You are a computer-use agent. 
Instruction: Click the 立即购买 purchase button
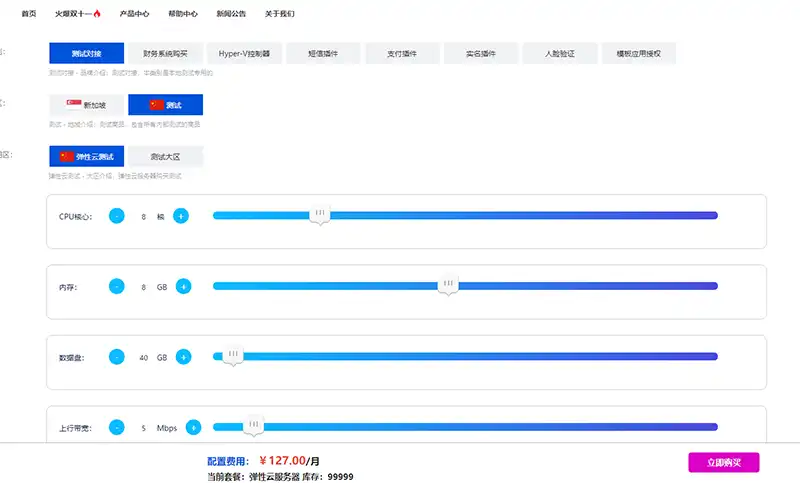[x=723, y=462]
